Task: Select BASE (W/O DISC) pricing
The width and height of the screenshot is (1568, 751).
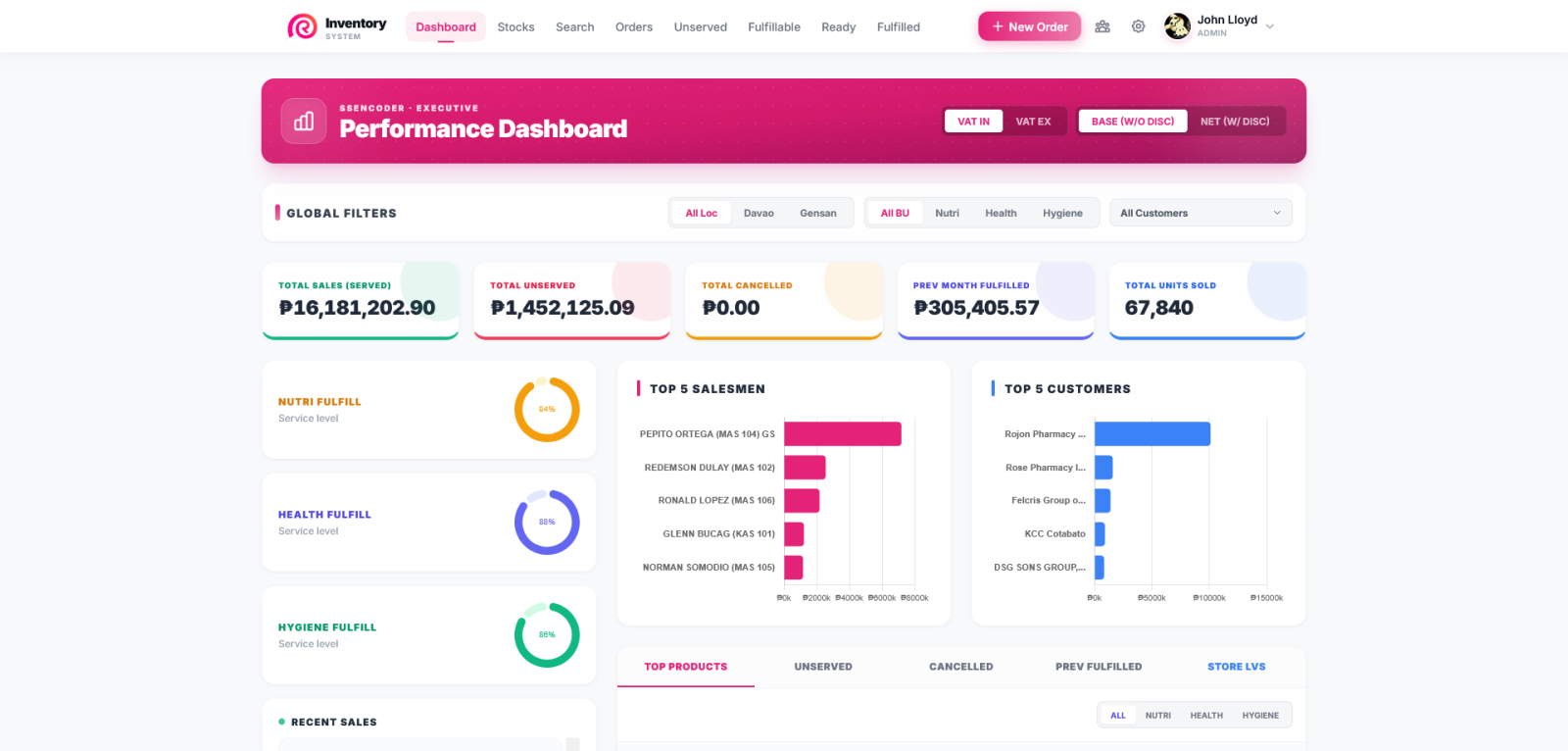Action: [x=1133, y=122]
